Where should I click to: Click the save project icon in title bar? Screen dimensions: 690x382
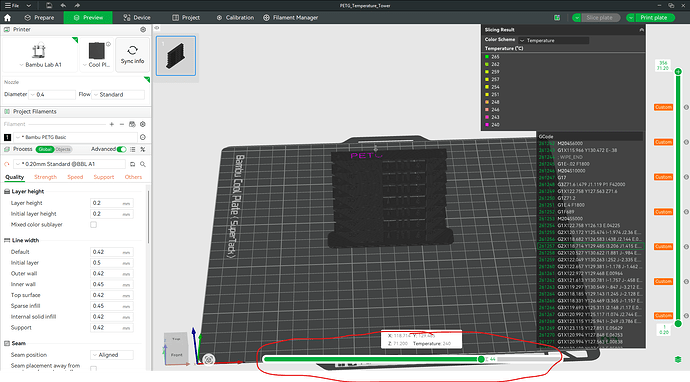[49, 5]
